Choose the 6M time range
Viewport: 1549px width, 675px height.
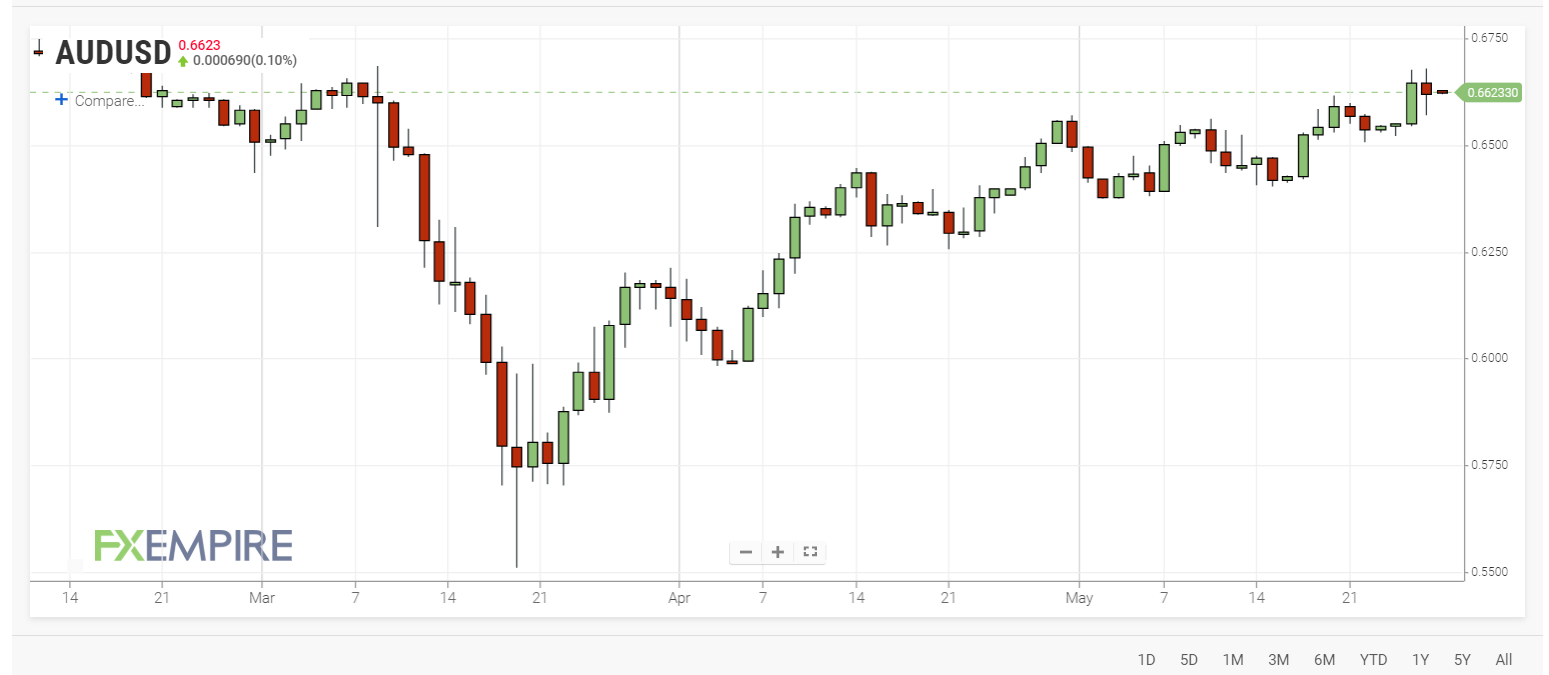pyautogui.click(x=1324, y=659)
